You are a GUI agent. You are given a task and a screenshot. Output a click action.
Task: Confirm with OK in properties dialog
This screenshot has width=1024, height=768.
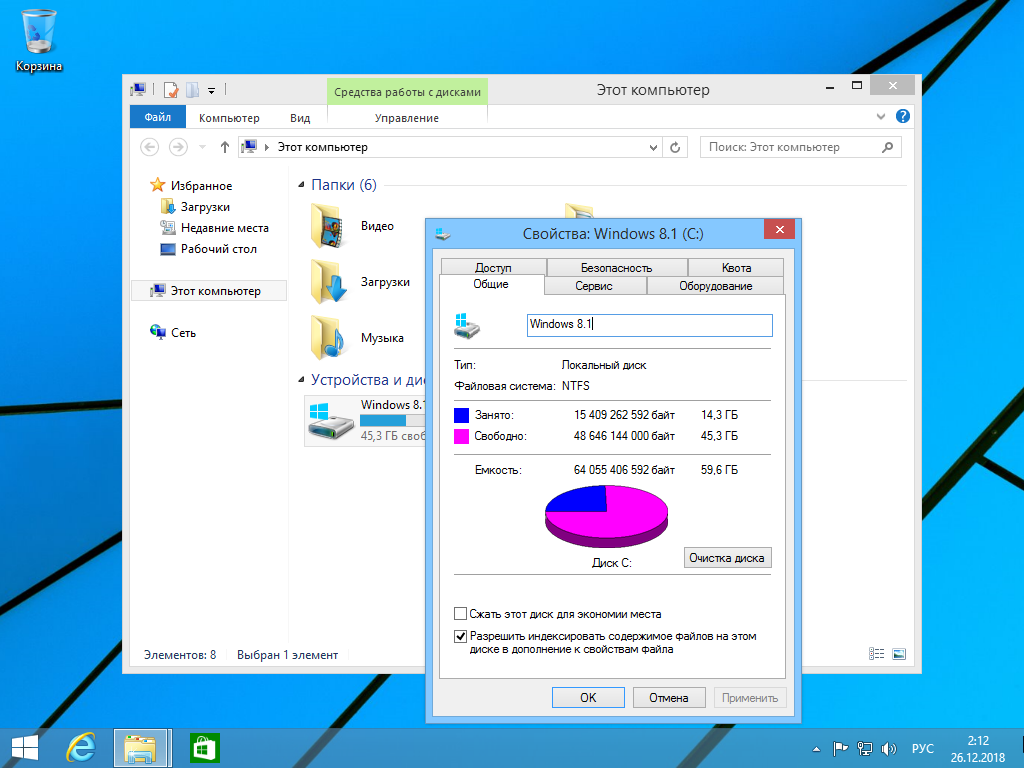[x=588, y=697]
